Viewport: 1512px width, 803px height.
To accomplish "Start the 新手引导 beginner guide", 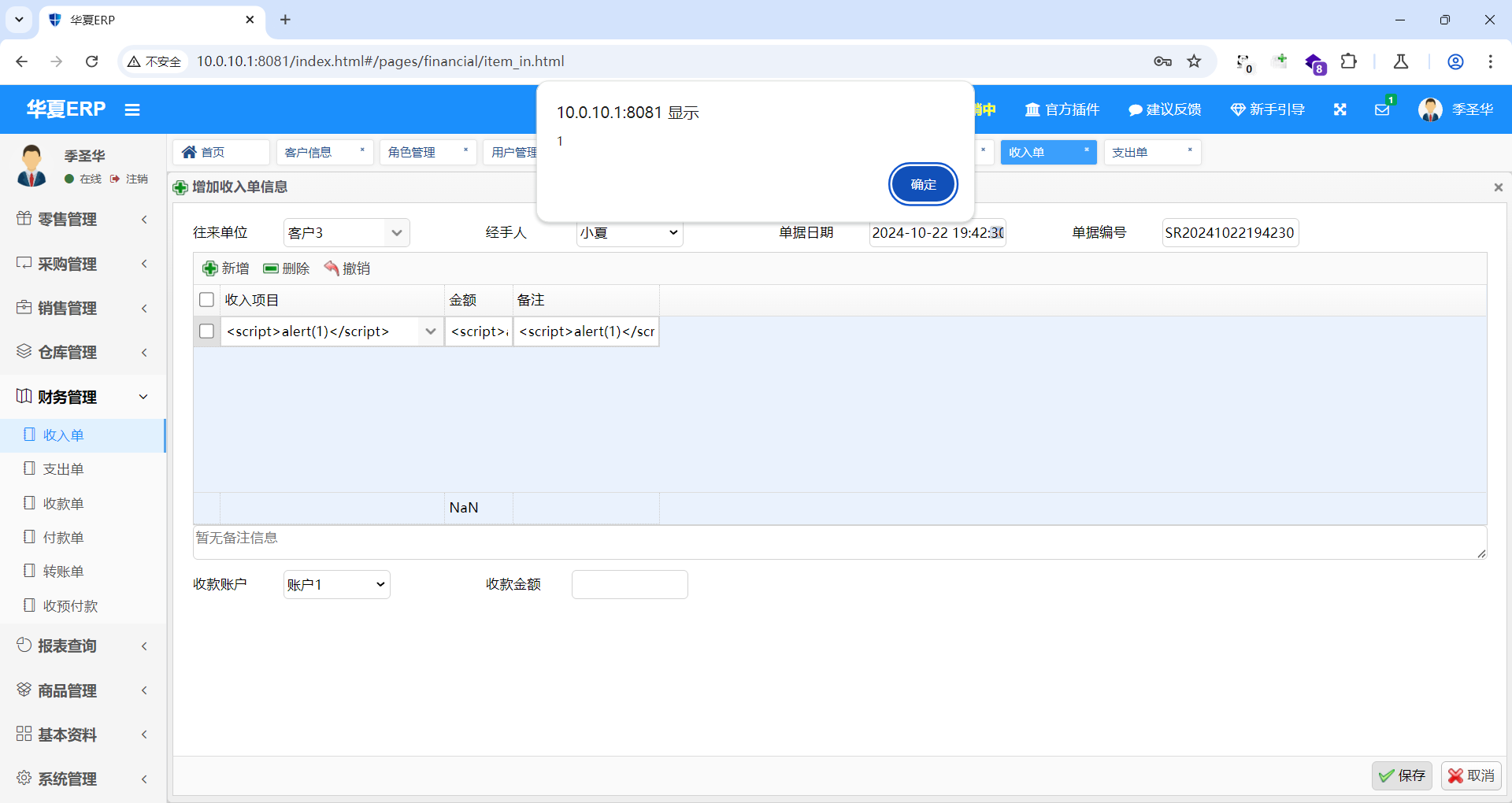I will 1268,109.
